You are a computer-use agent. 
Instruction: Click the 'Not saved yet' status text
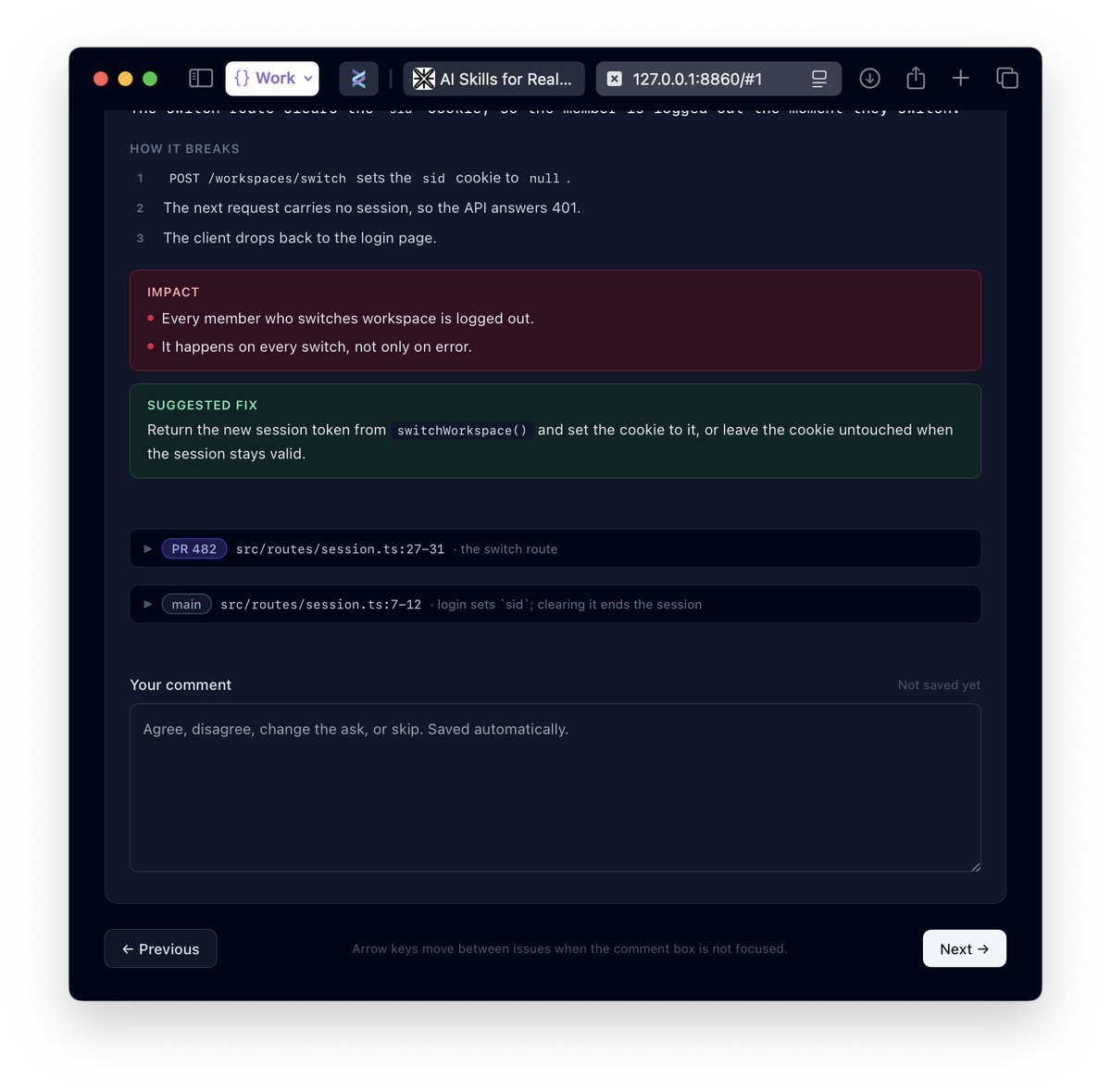(x=939, y=685)
